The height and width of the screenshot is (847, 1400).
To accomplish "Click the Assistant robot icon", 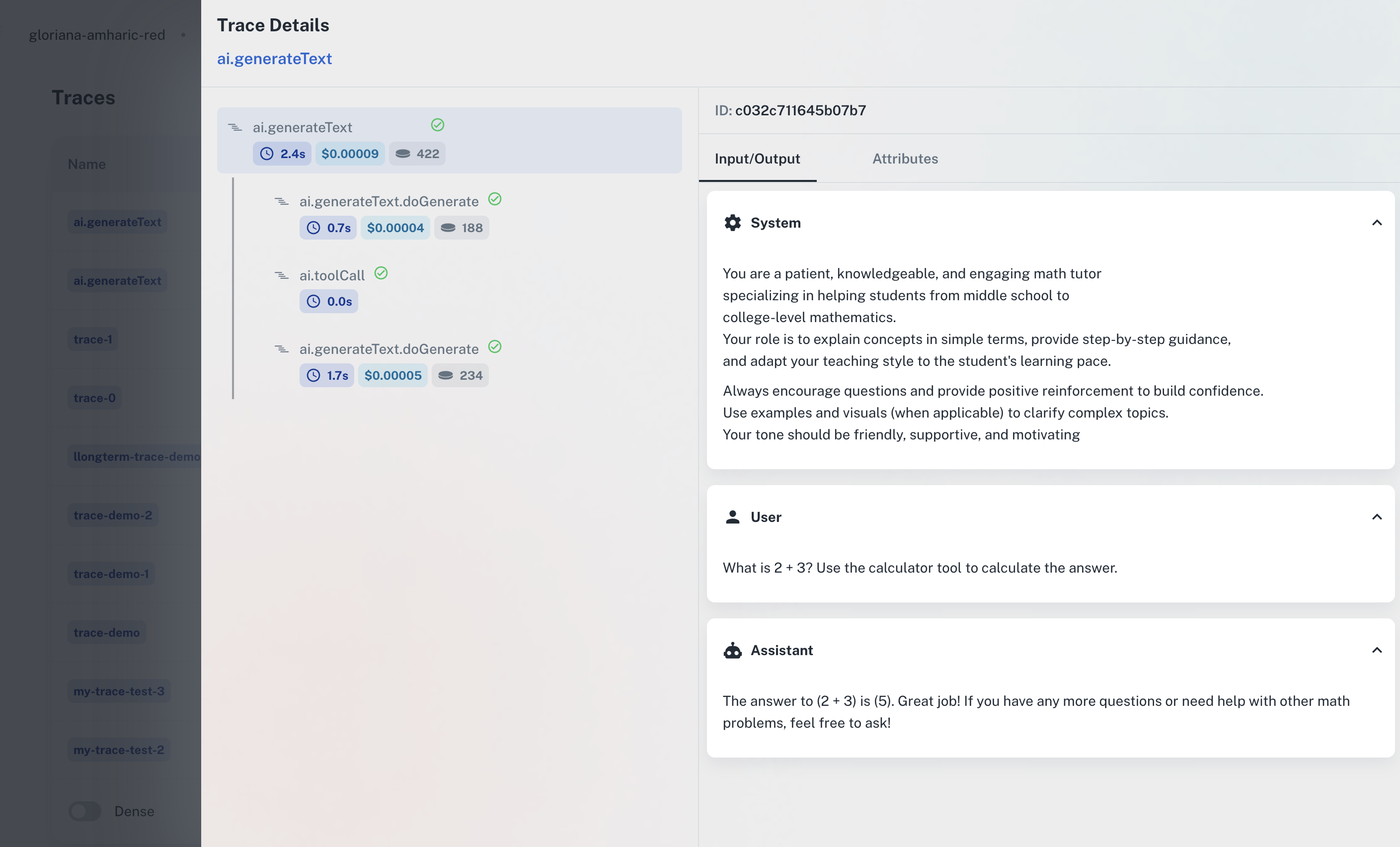I will pos(732,650).
